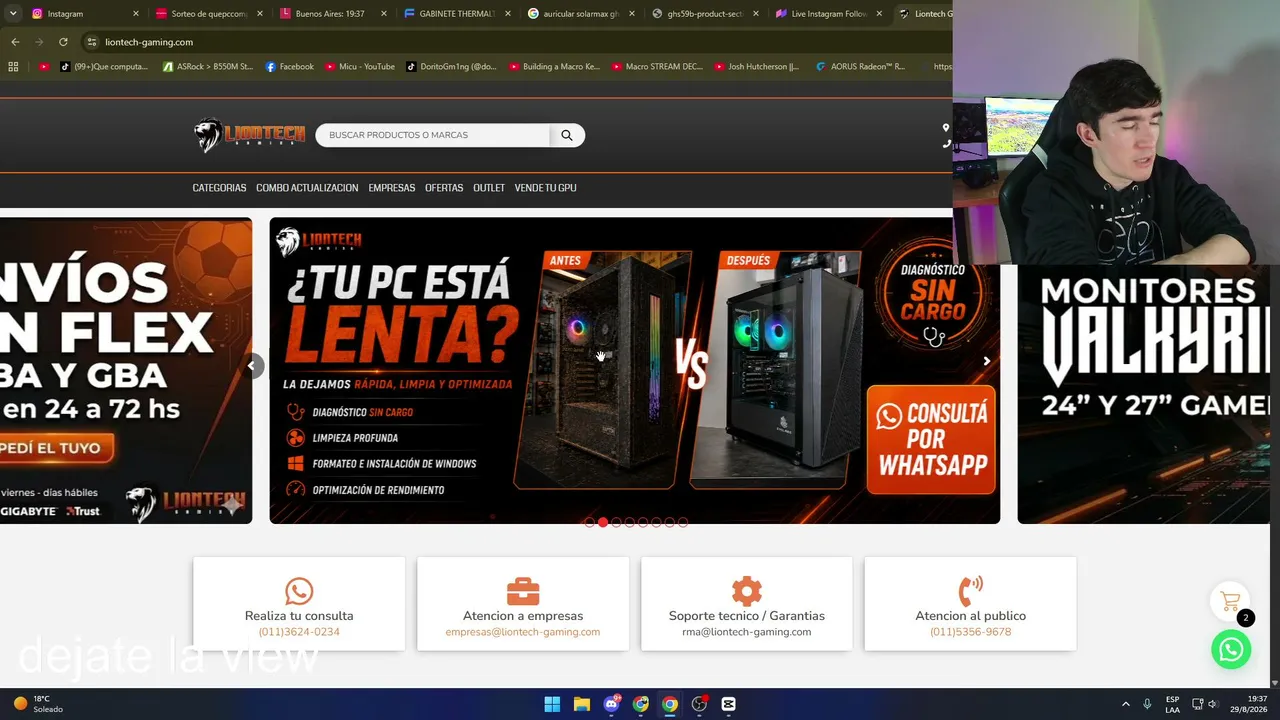1280x720 pixels.
Task: Click the PEDÍ EL TUYO banner button
Action: coord(57,448)
